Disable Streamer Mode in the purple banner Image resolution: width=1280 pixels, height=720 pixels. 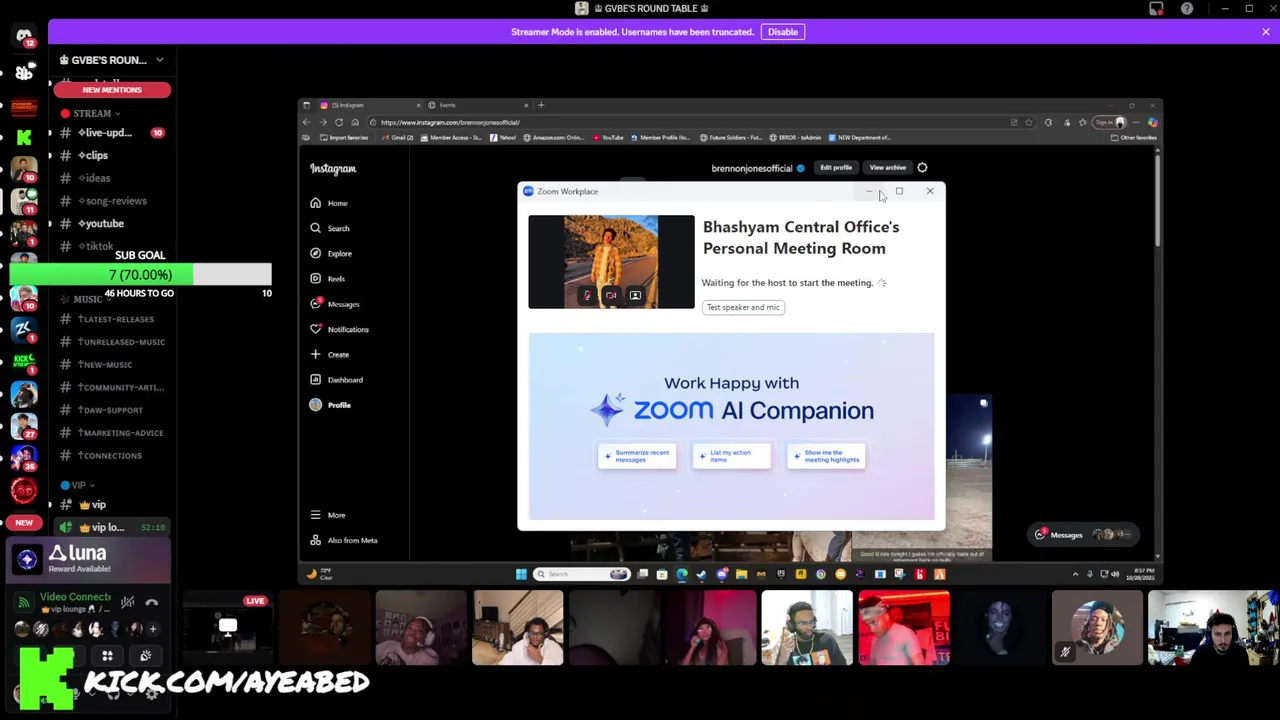pyautogui.click(x=782, y=32)
